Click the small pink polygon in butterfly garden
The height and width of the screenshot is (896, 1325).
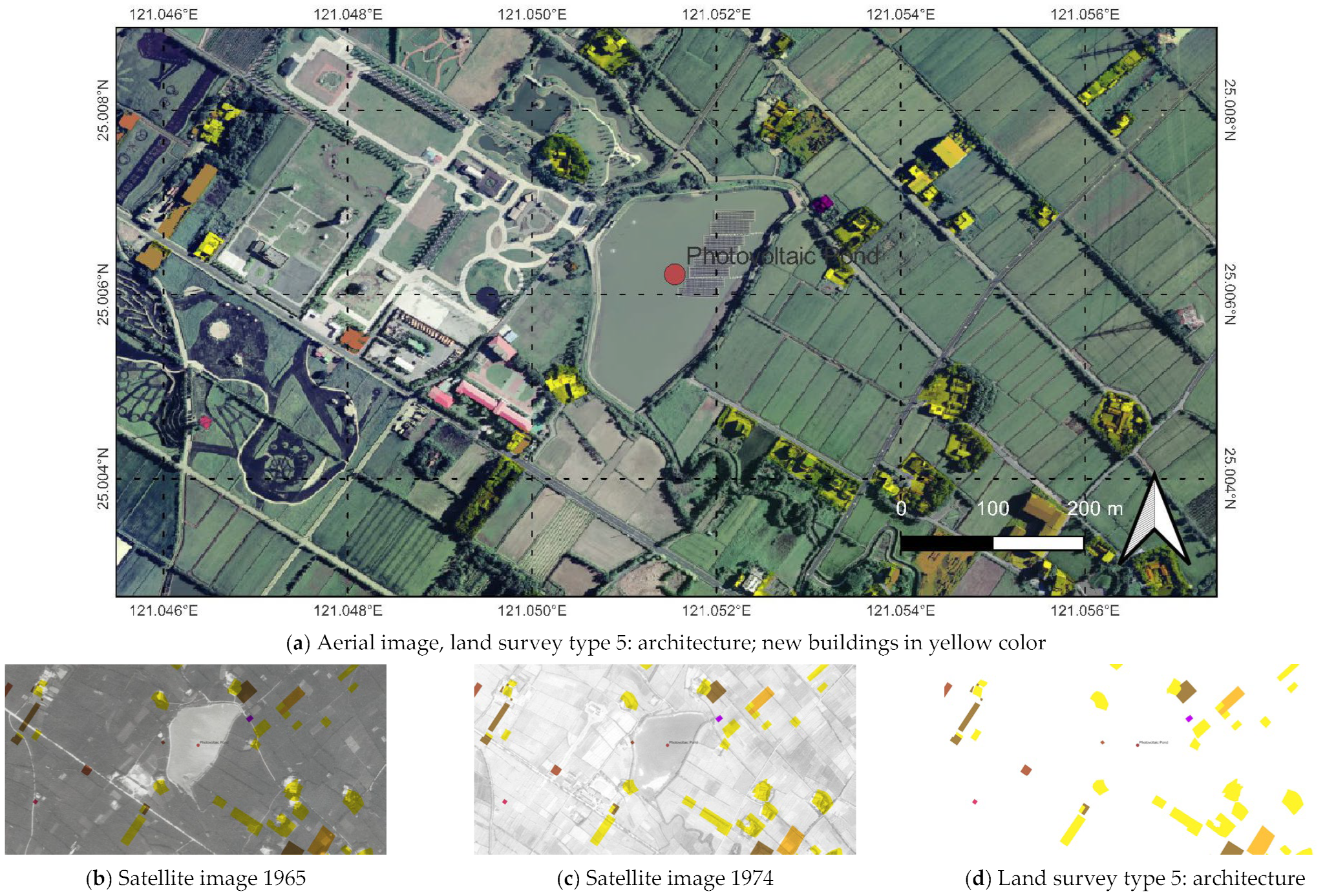206,422
